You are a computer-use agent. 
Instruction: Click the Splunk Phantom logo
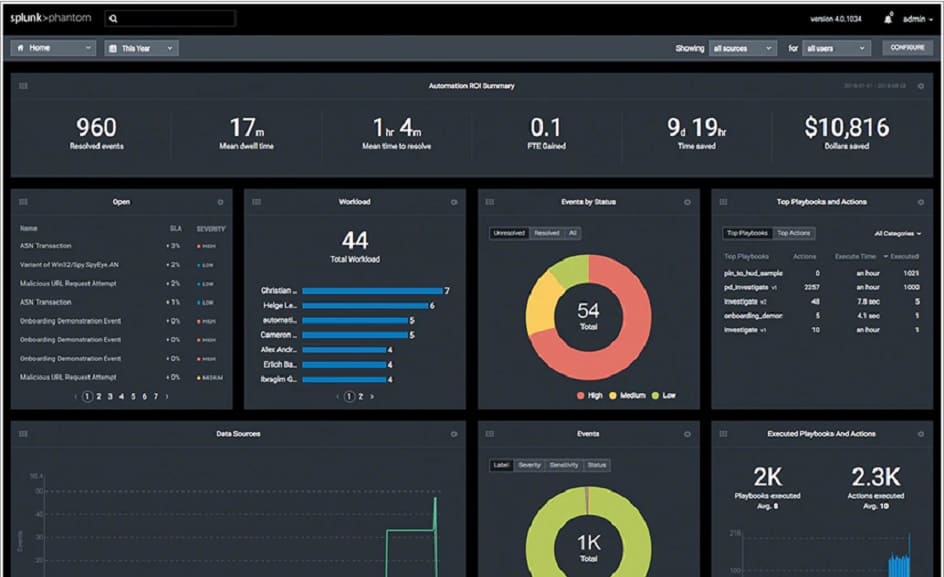[51, 18]
